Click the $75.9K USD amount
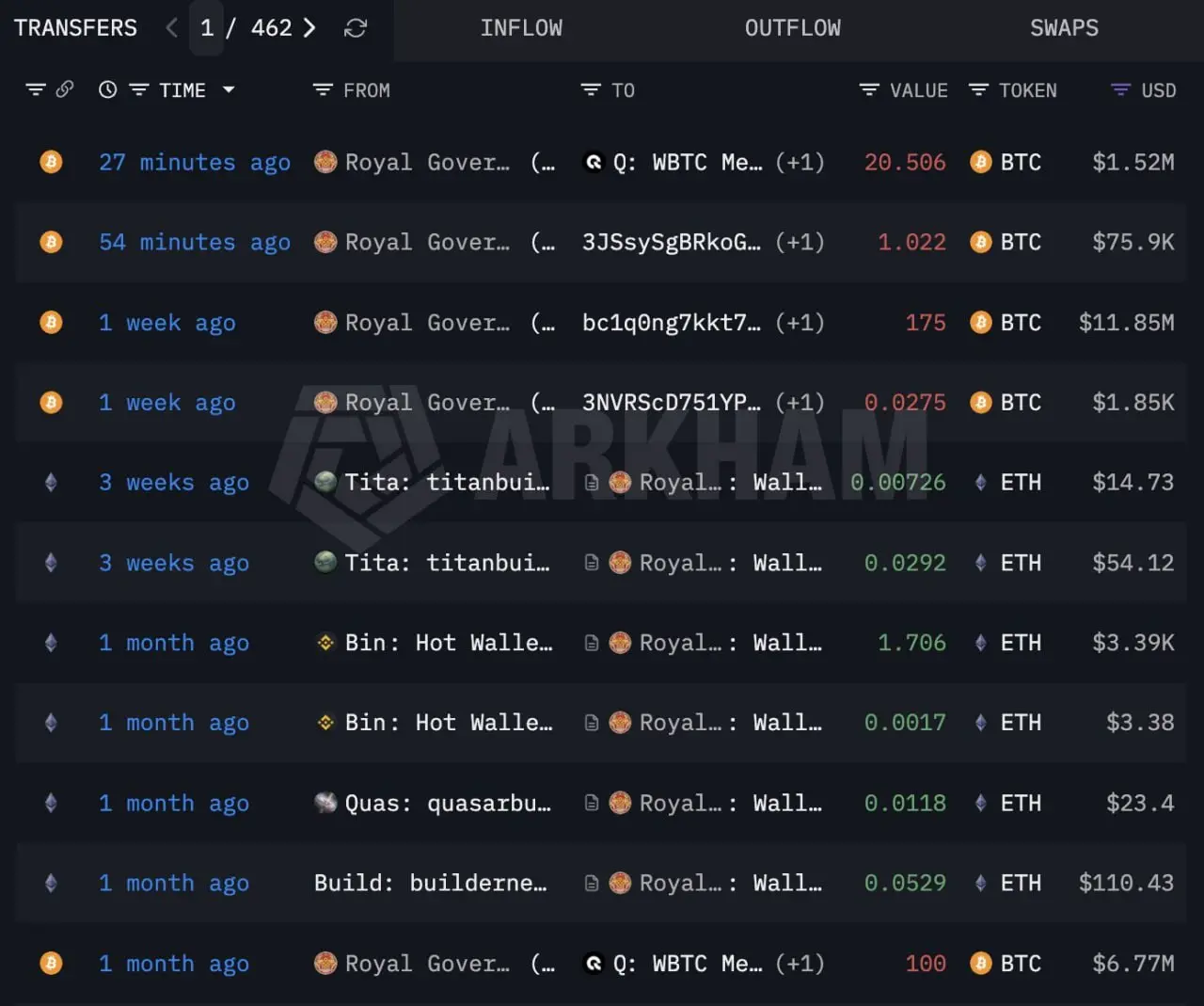This screenshot has width=1204, height=1006. coord(1133,242)
